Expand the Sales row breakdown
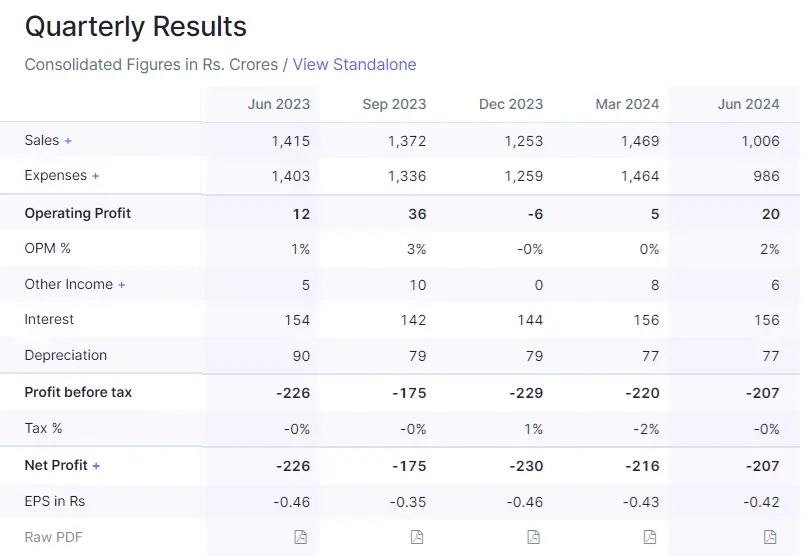The width and height of the screenshot is (806, 556). pyautogui.click(x=68, y=141)
